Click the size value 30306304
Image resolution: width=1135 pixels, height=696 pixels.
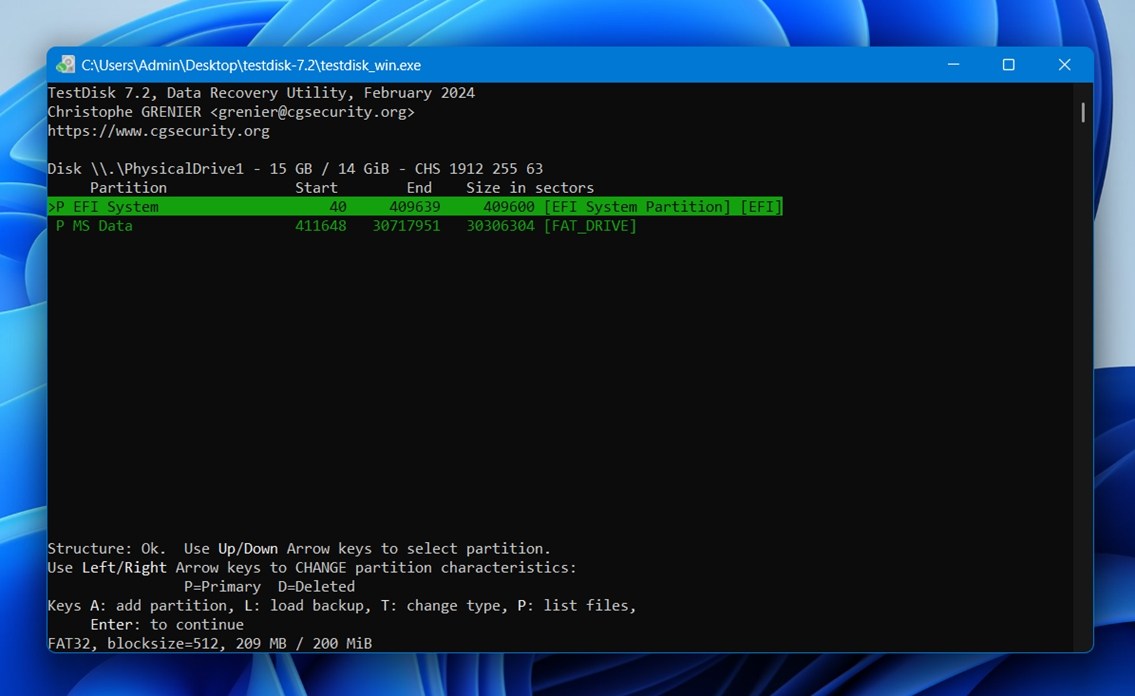(x=500, y=226)
